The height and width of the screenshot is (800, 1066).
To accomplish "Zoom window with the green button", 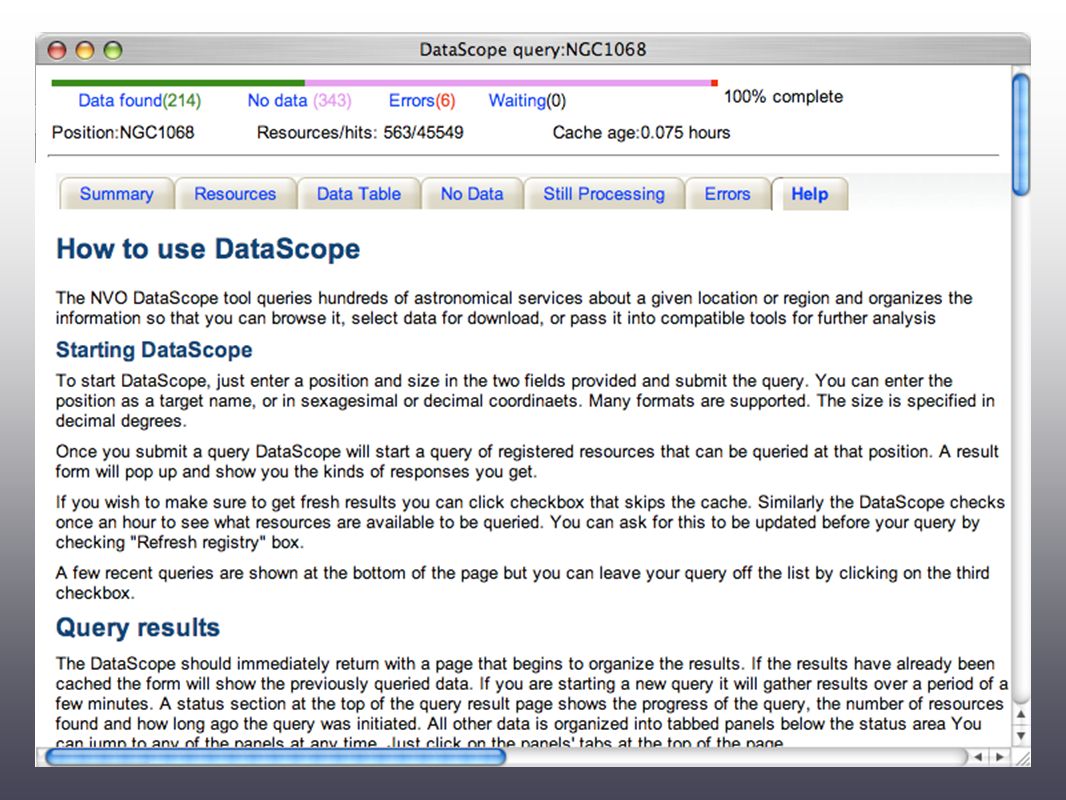I will click(113, 50).
